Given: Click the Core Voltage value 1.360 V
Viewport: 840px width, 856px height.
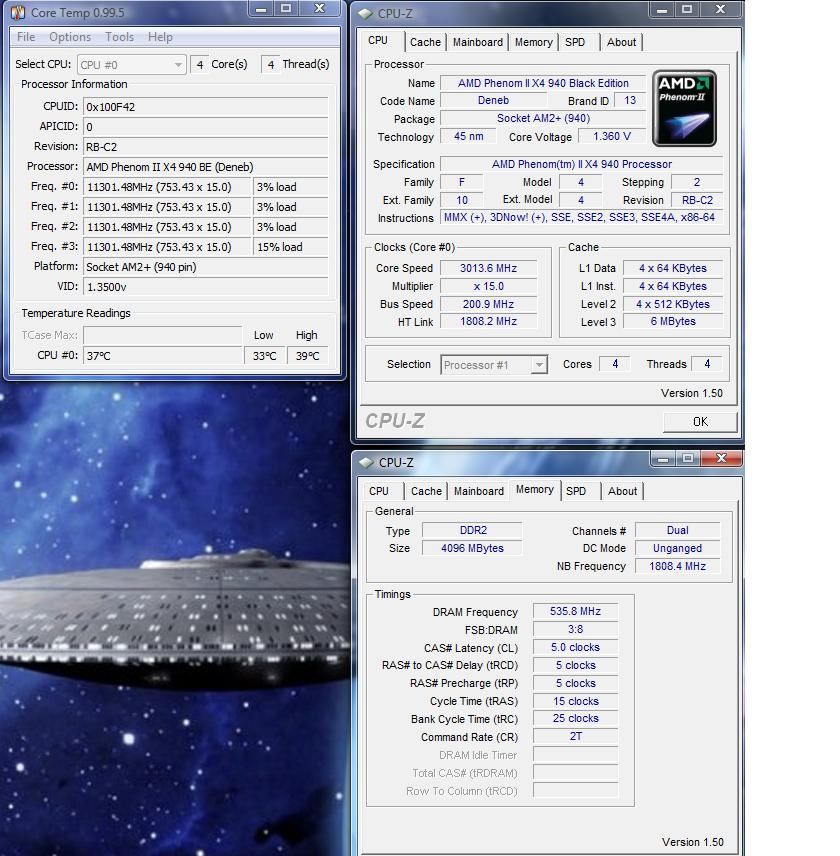Looking at the screenshot, I should (x=612, y=136).
